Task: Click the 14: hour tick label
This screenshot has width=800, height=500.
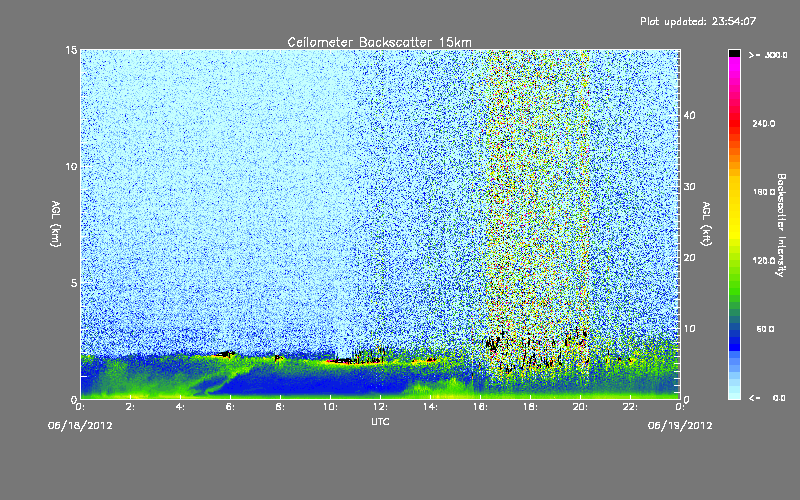Action: (430, 407)
